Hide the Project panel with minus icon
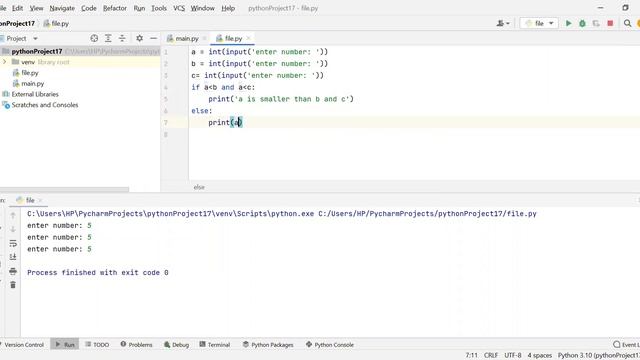This screenshot has height=360, width=640. point(153,38)
